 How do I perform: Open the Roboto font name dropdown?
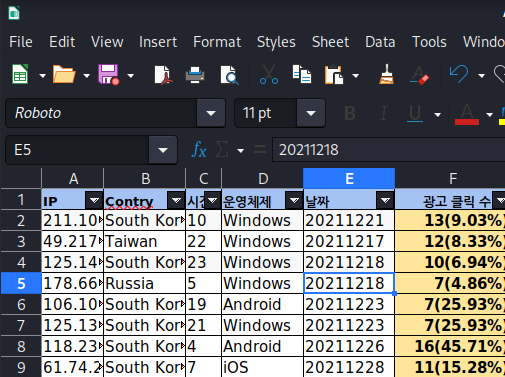pyautogui.click(x=211, y=113)
